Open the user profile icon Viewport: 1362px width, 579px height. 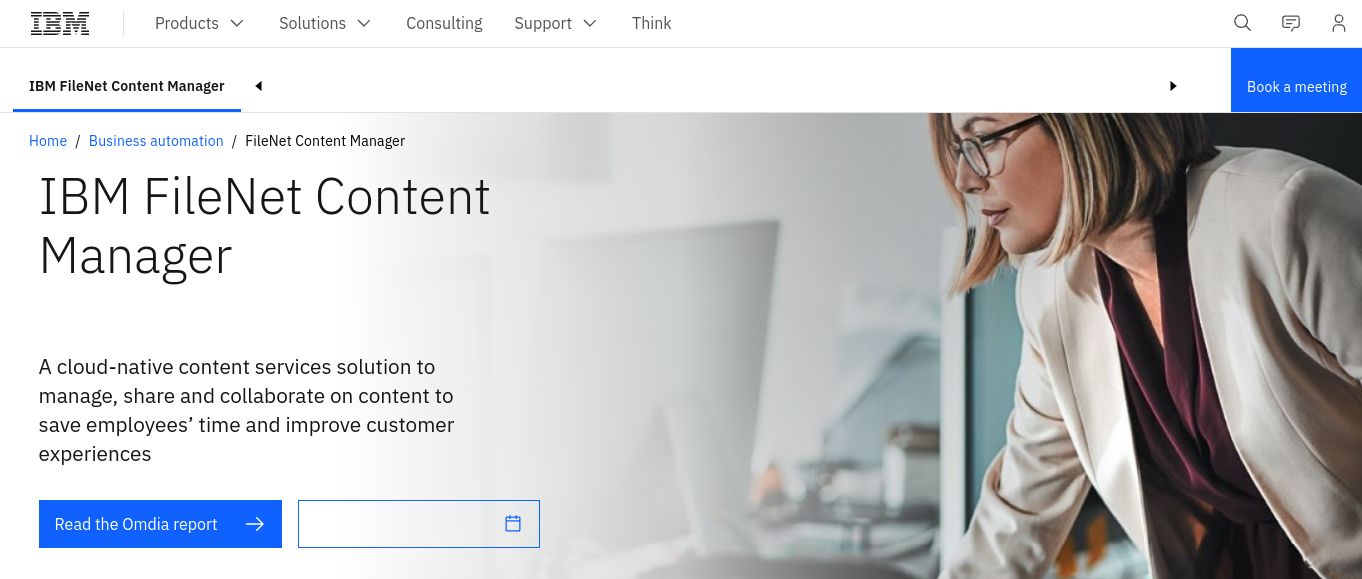(x=1339, y=23)
